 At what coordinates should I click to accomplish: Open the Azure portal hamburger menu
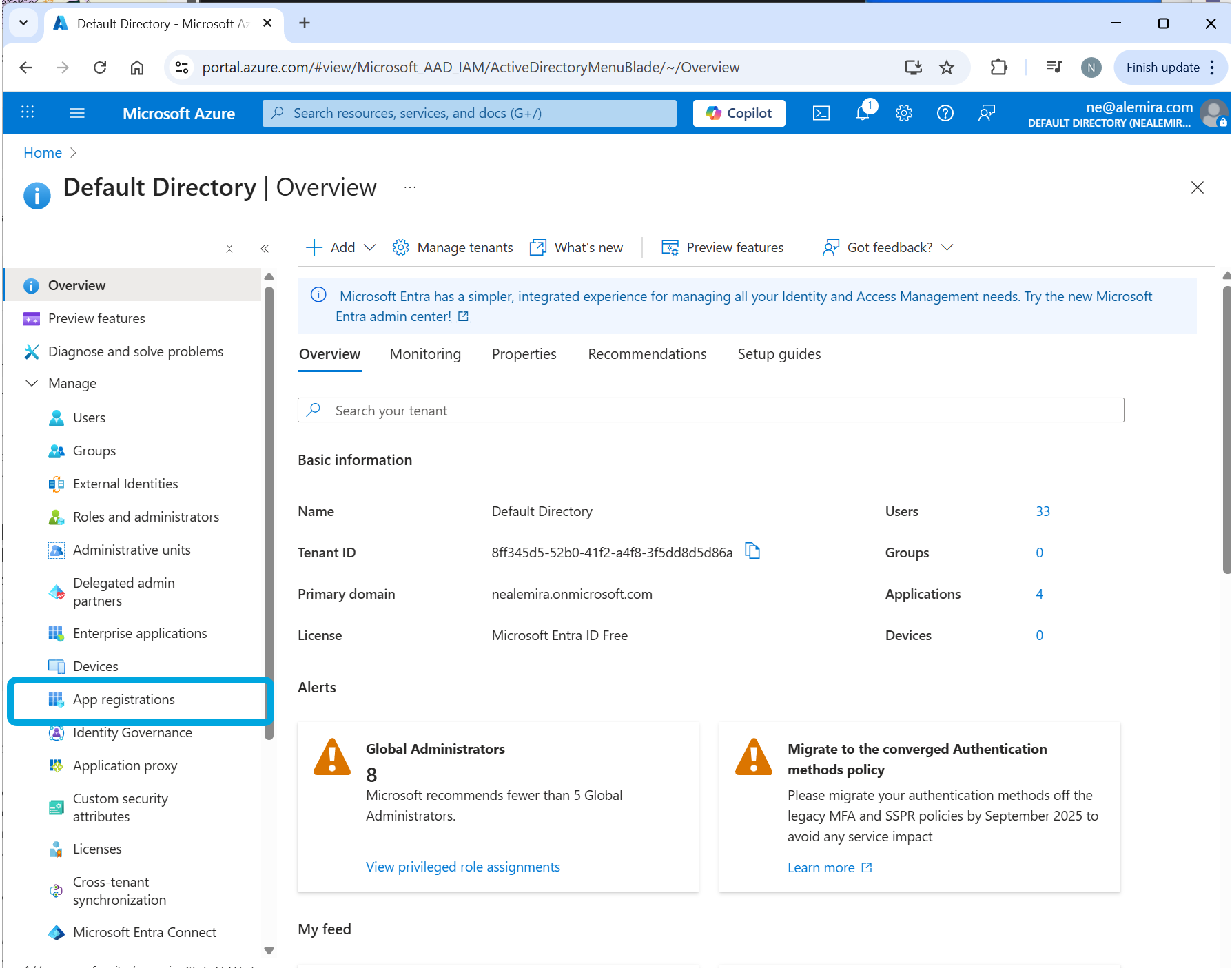pyautogui.click(x=77, y=113)
